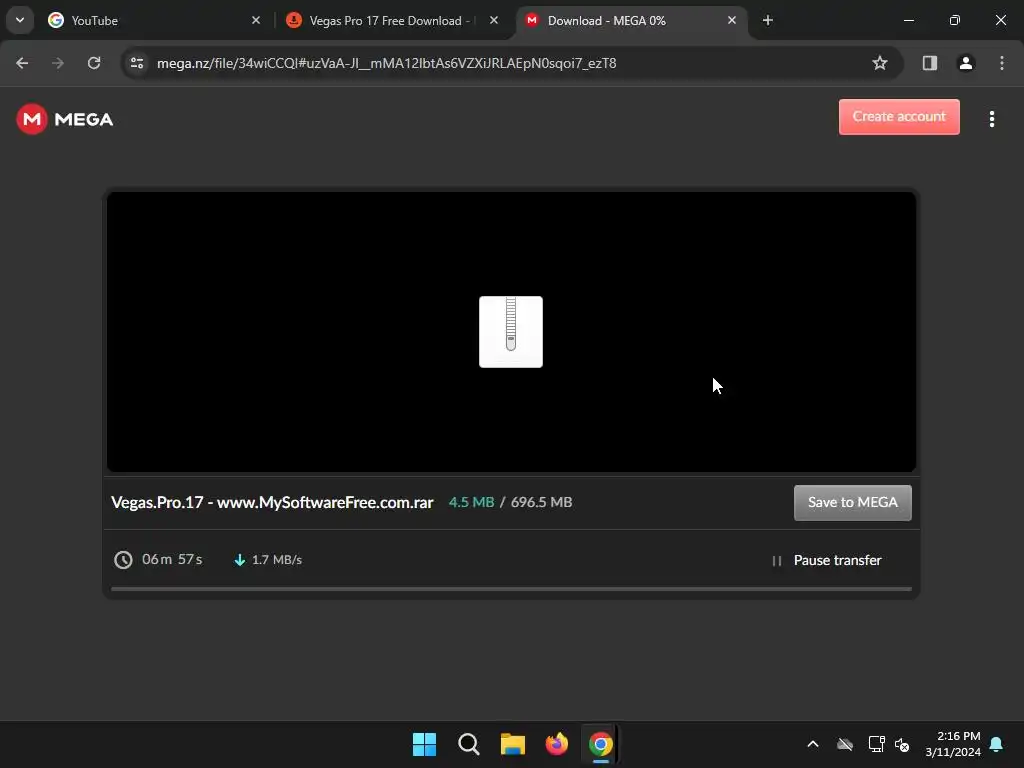Click the RAR archive file icon preview
The width and height of the screenshot is (1024, 768).
511,332
